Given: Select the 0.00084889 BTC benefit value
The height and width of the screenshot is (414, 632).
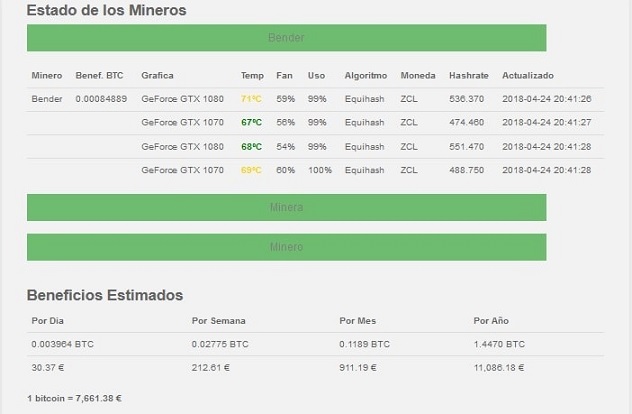Looking at the screenshot, I should point(101,99).
